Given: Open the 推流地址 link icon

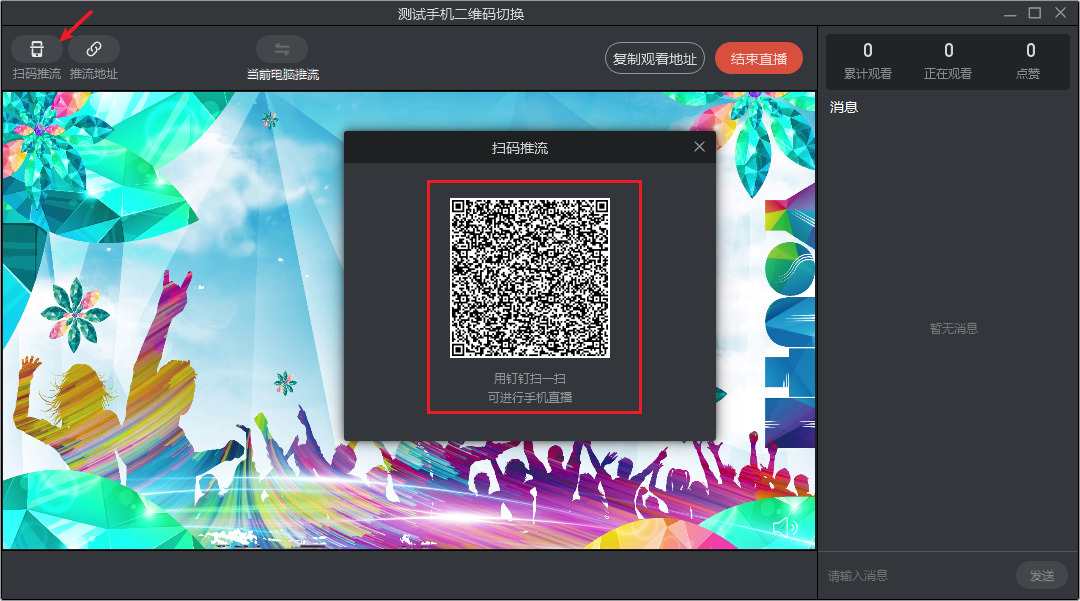Looking at the screenshot, I should click(94, 49).
